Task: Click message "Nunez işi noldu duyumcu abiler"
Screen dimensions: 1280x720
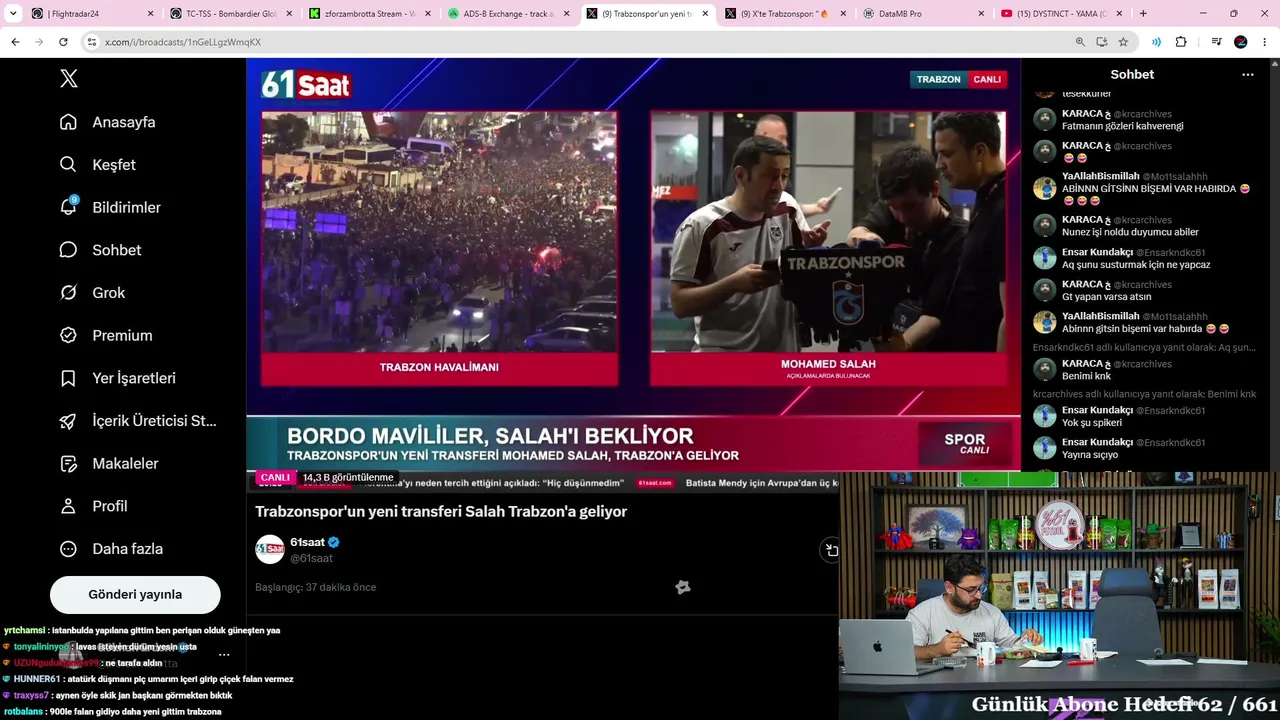Action: click(1130, 232)
